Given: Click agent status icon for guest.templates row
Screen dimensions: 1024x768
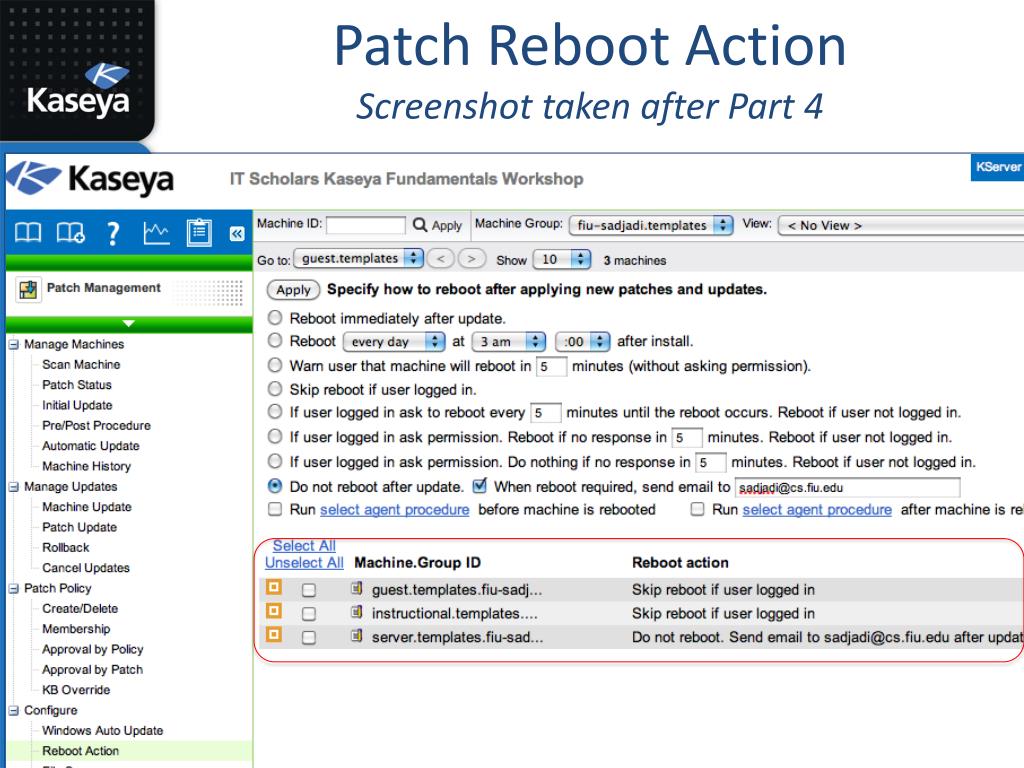Looking at the screenshot, I should [274, 587].
